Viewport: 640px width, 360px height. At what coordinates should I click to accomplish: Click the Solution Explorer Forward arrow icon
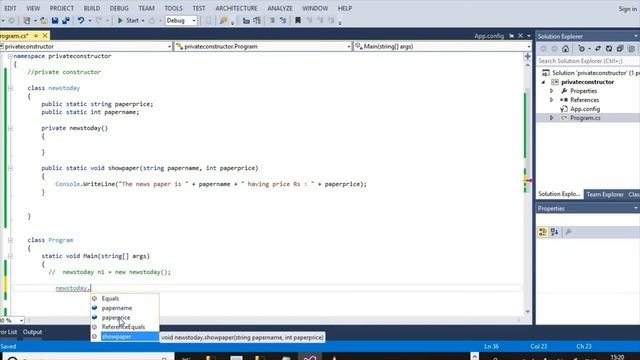click(x=554, y=49)
